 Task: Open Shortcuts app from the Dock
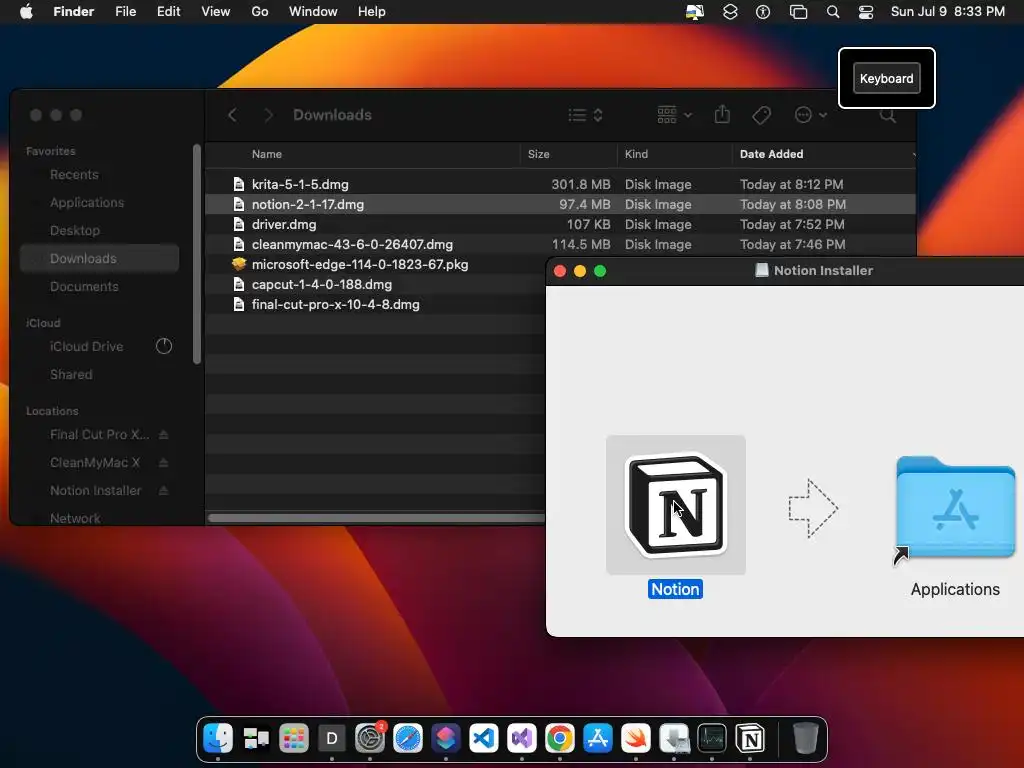[446, 739]
